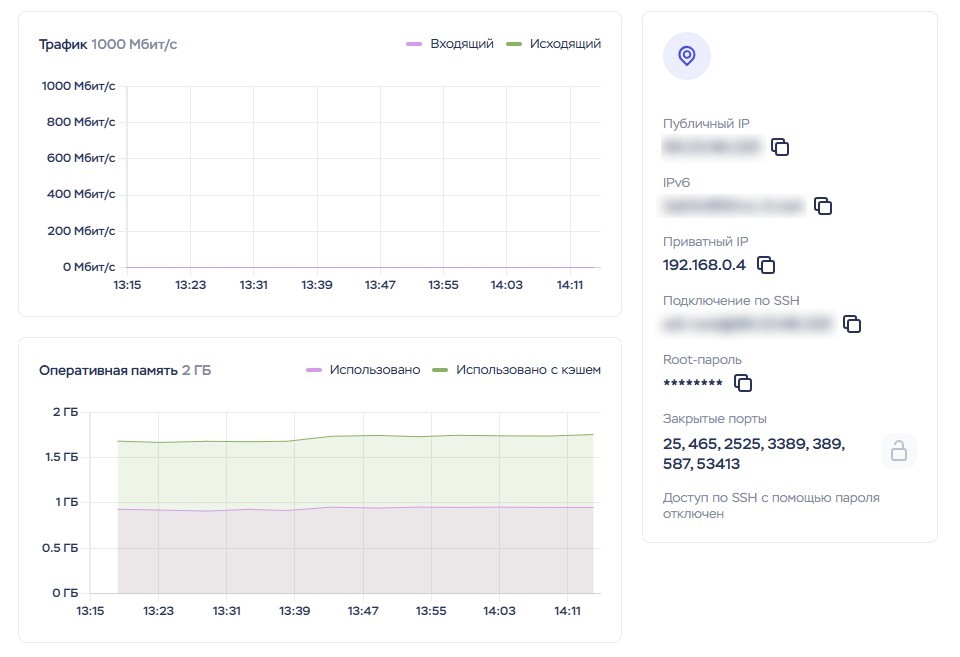960x657 pixels.
Task: Click the blurred SSH connection string
Action: point(748,323)
